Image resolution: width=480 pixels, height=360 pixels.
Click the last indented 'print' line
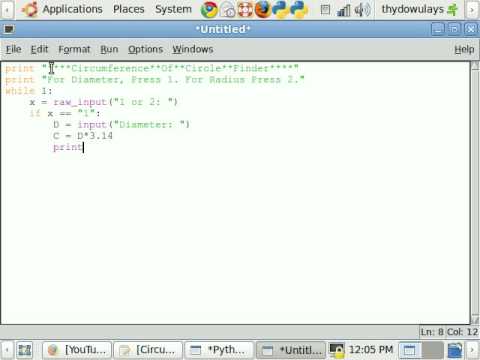(68, 147)
